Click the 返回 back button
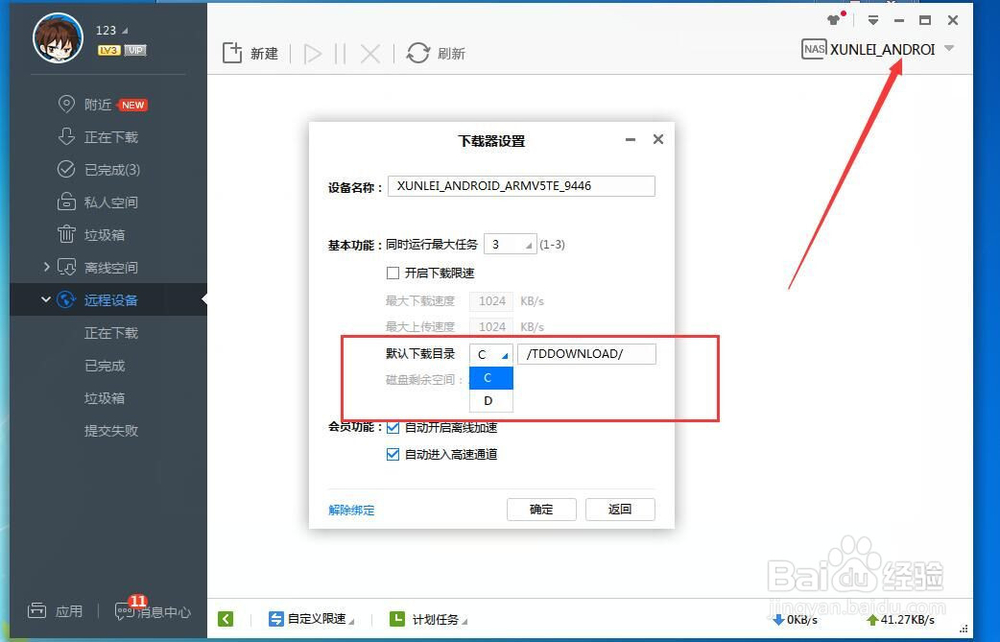1000x642 pixels. [x=620, y=509]
